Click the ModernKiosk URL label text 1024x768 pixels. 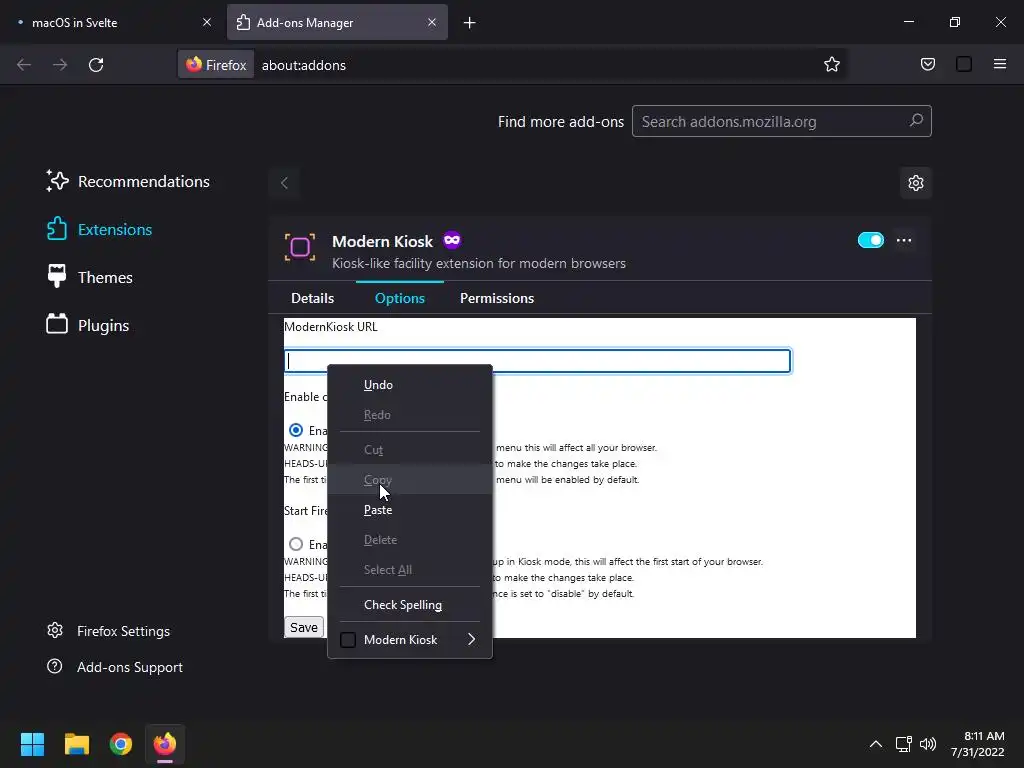(x=330, y=327)
